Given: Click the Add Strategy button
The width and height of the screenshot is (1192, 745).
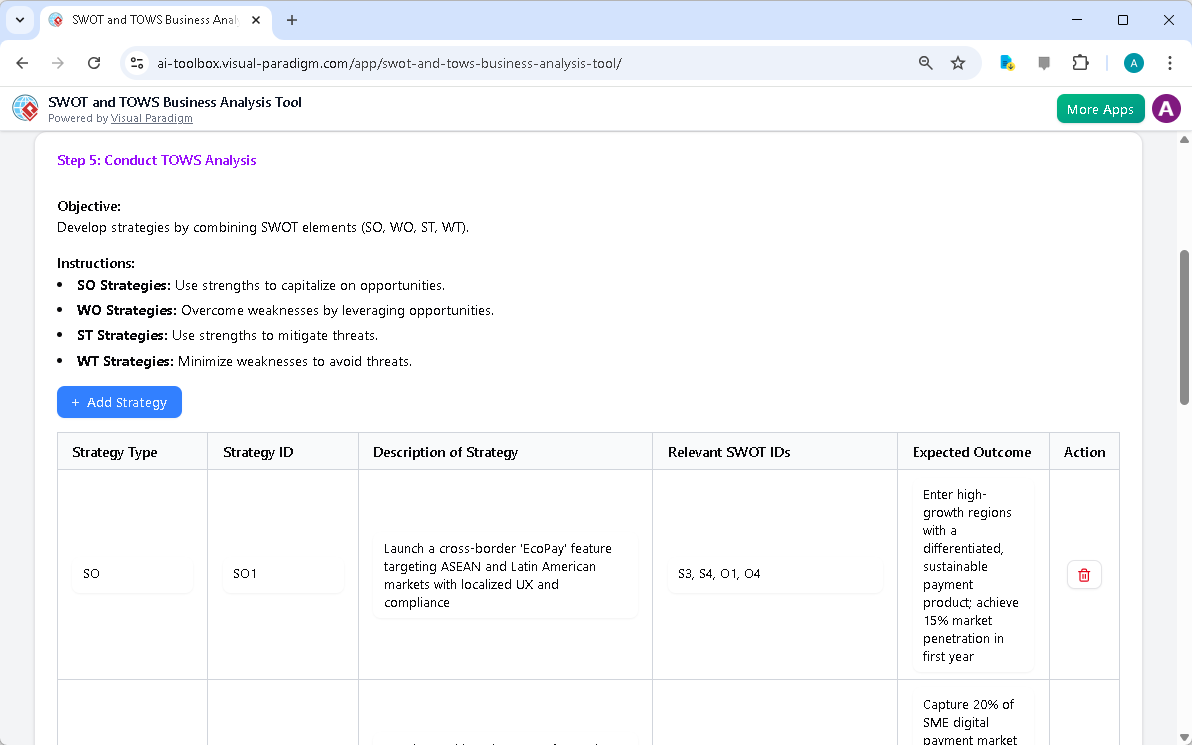Looking at the screenshot, I should pyautogui.click(x=119, y=402).
